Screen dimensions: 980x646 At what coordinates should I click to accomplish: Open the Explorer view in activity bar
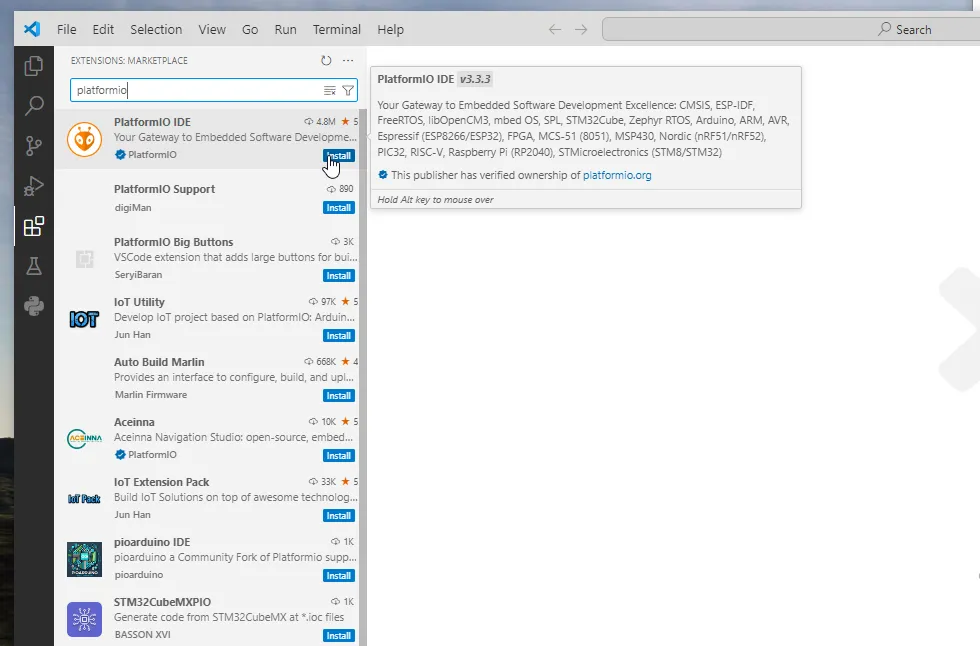(x=34, y=66)
